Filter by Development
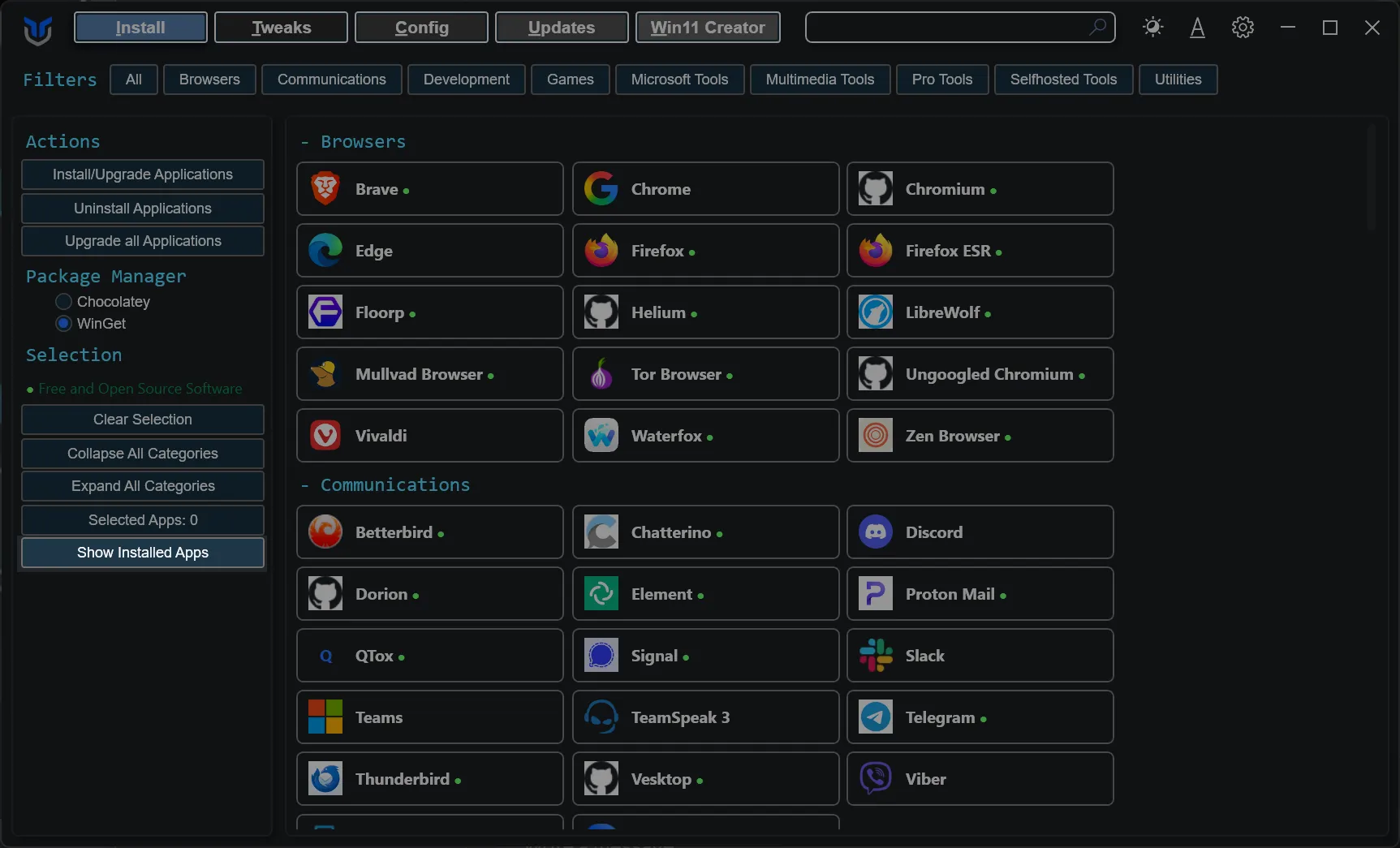 pos(467,80)
